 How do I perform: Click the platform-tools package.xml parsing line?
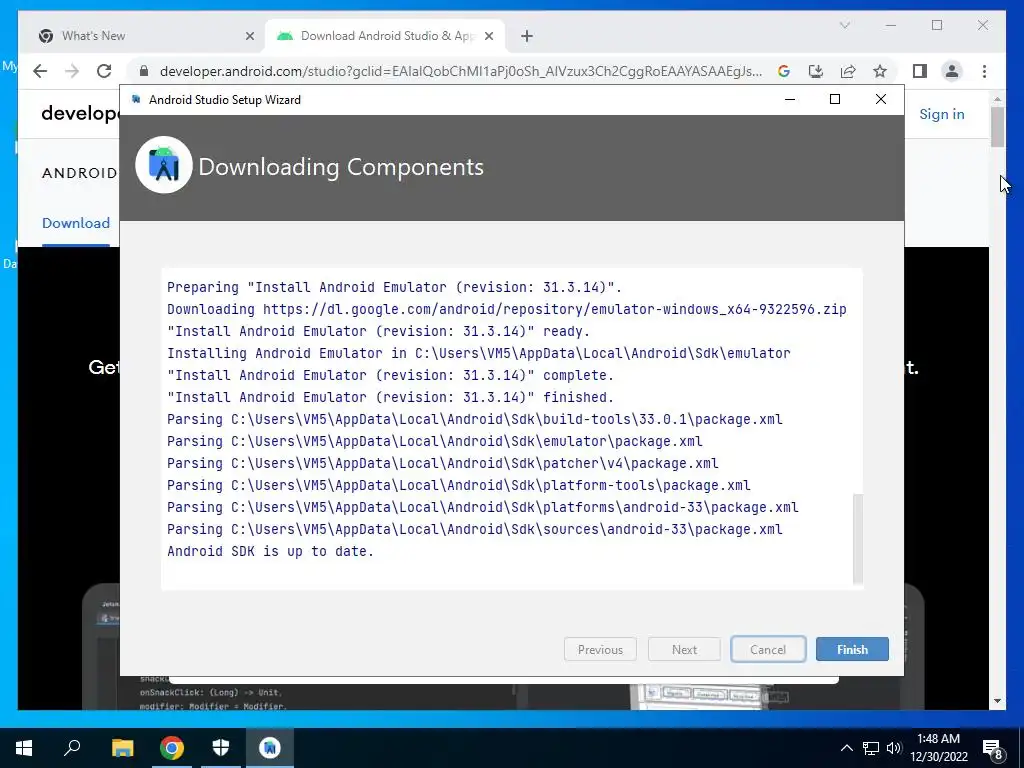click(x=458, y=485)
